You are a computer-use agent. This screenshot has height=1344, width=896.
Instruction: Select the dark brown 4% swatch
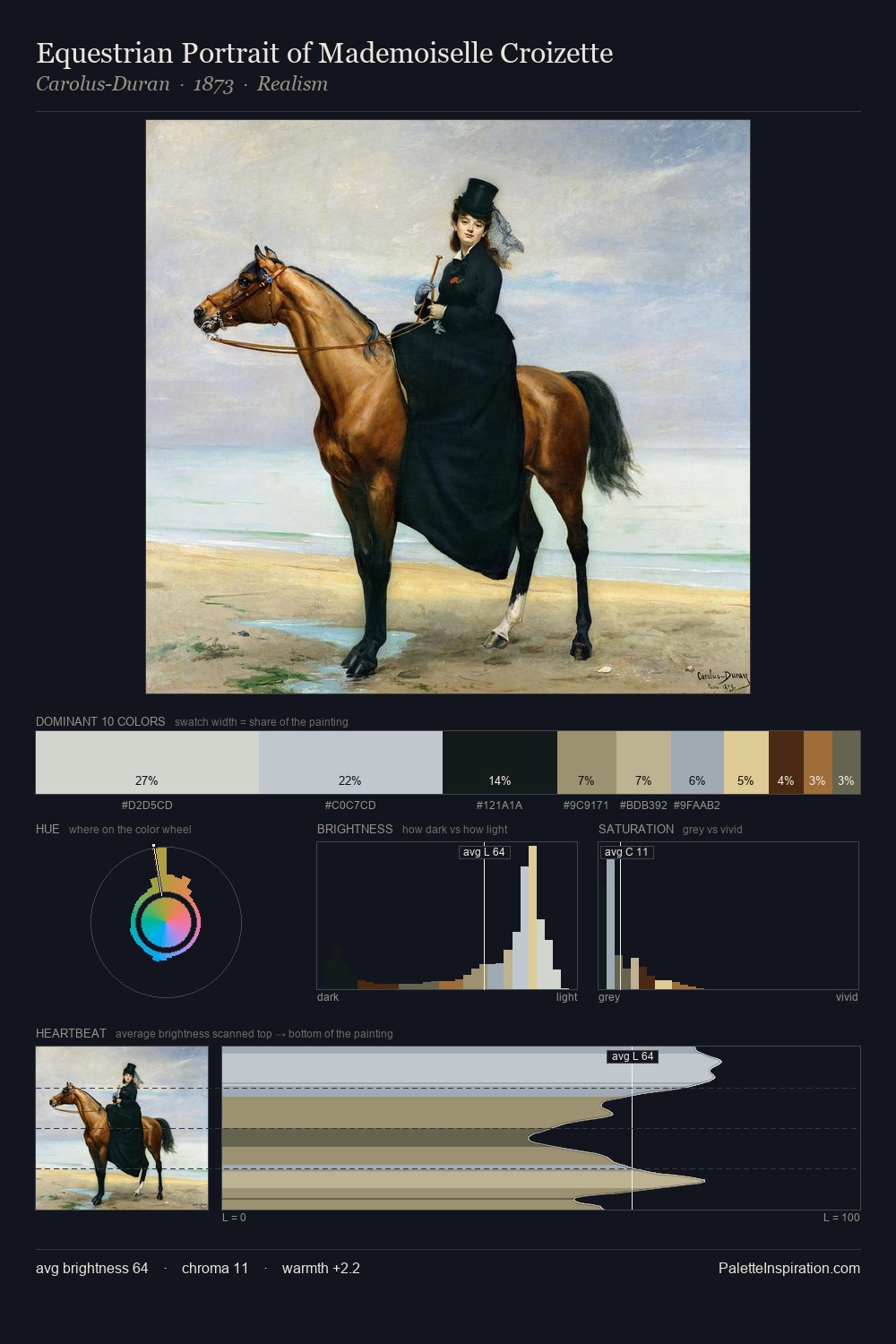coord(786,762)
